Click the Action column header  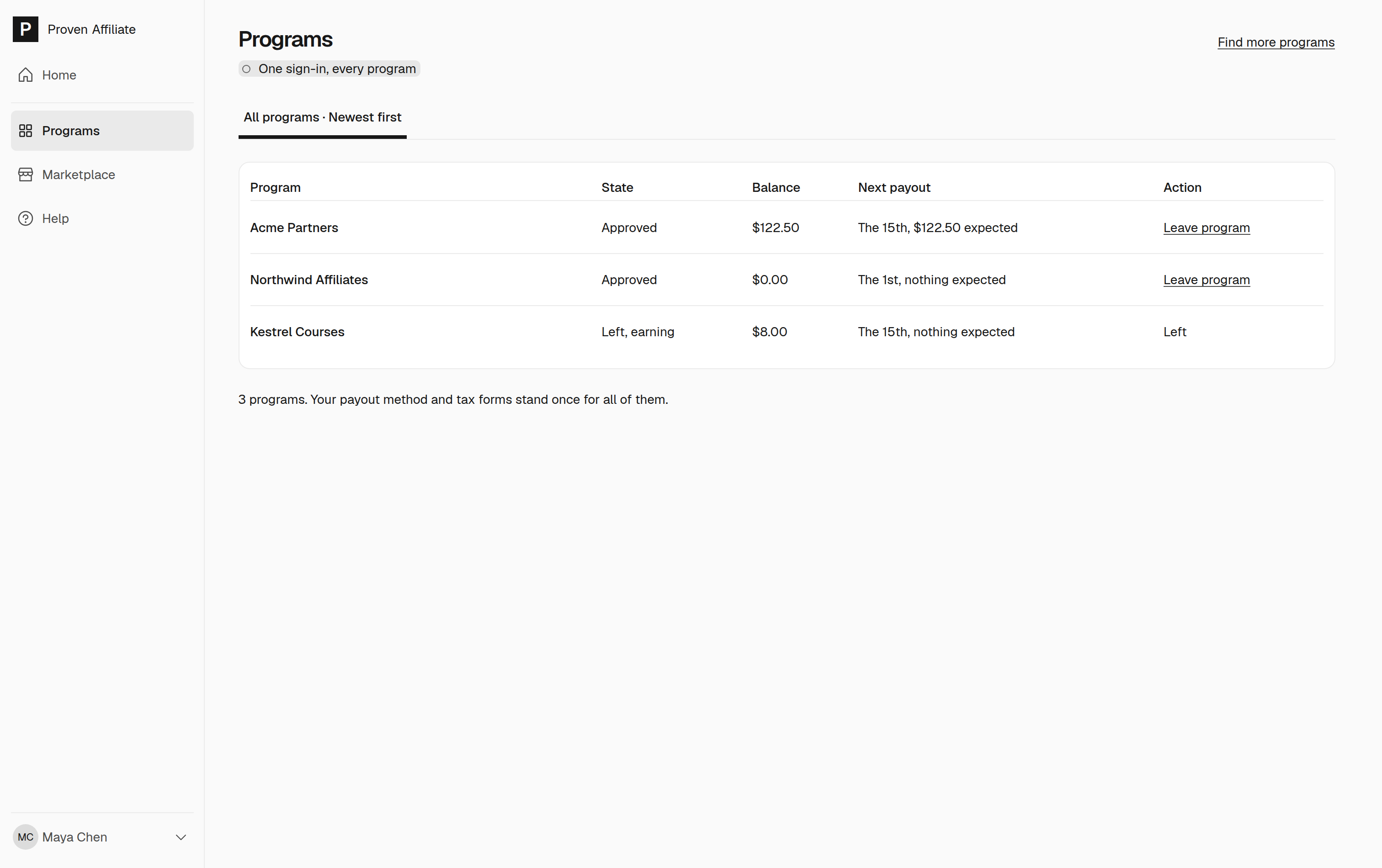click(1182, 188)
